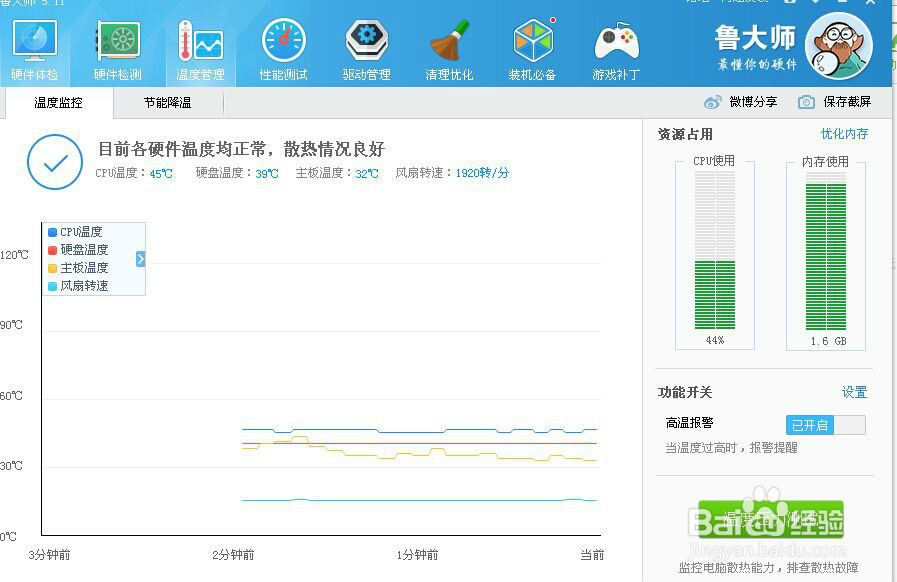Click the 3分钟前 time axis label
Image resolution: width=897 pixels, height=582 pixels.
click(x=50, y=555)
